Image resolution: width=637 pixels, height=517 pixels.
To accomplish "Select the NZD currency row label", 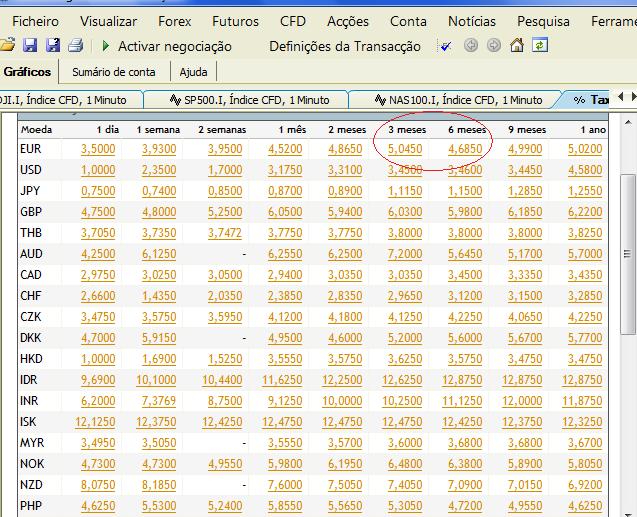I will click(x=31, y=485).
